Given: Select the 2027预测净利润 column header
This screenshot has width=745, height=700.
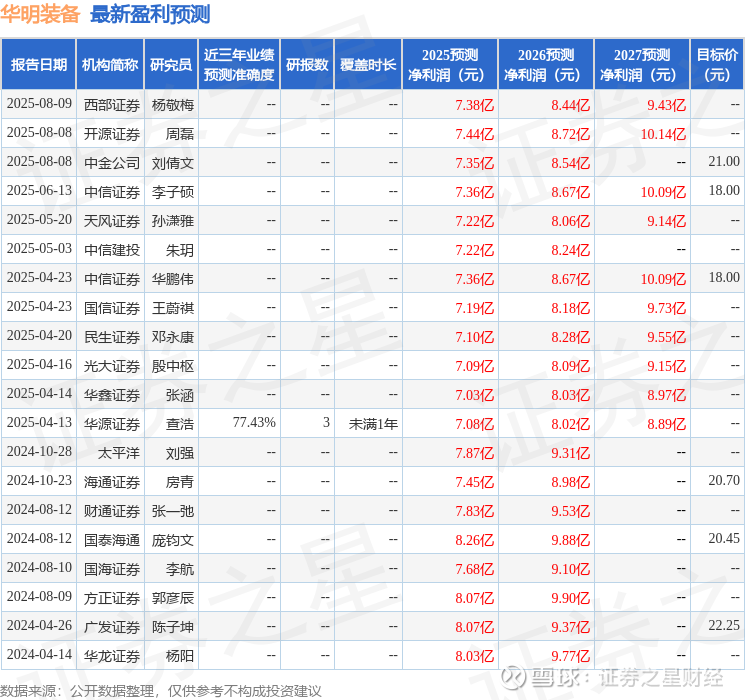Looking at the screenshot, I should point(642,65).
